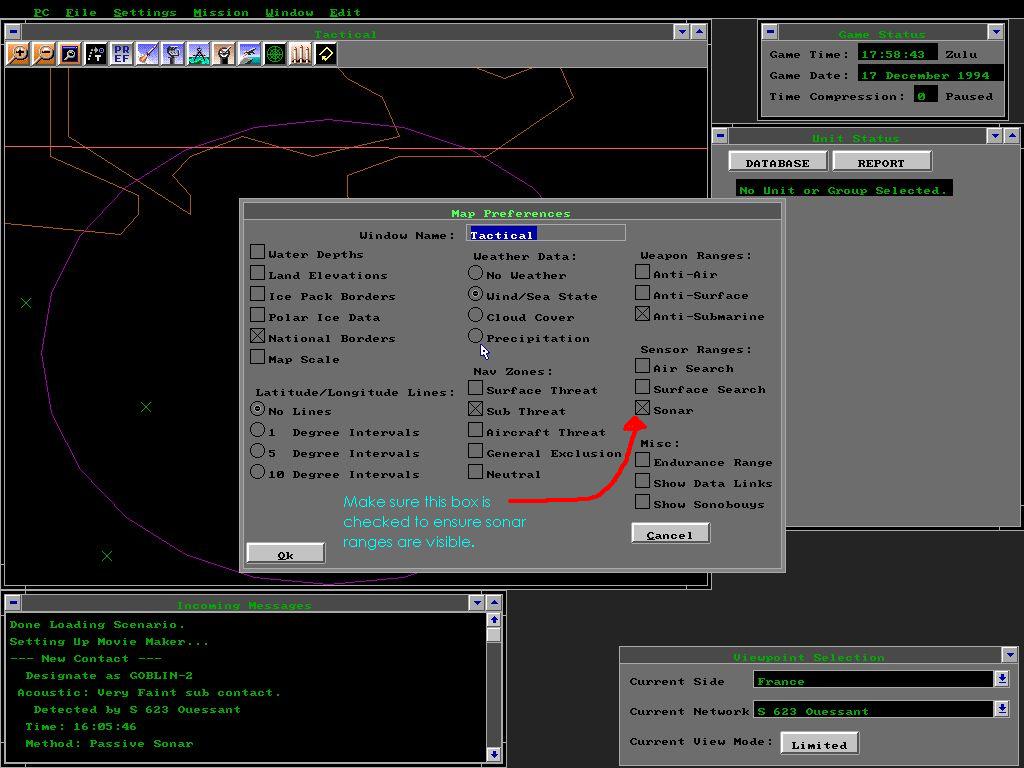This screenshot has width=1024, height=768.
Task: Click the aircraft launch toolbar icon
Action: 249,54
